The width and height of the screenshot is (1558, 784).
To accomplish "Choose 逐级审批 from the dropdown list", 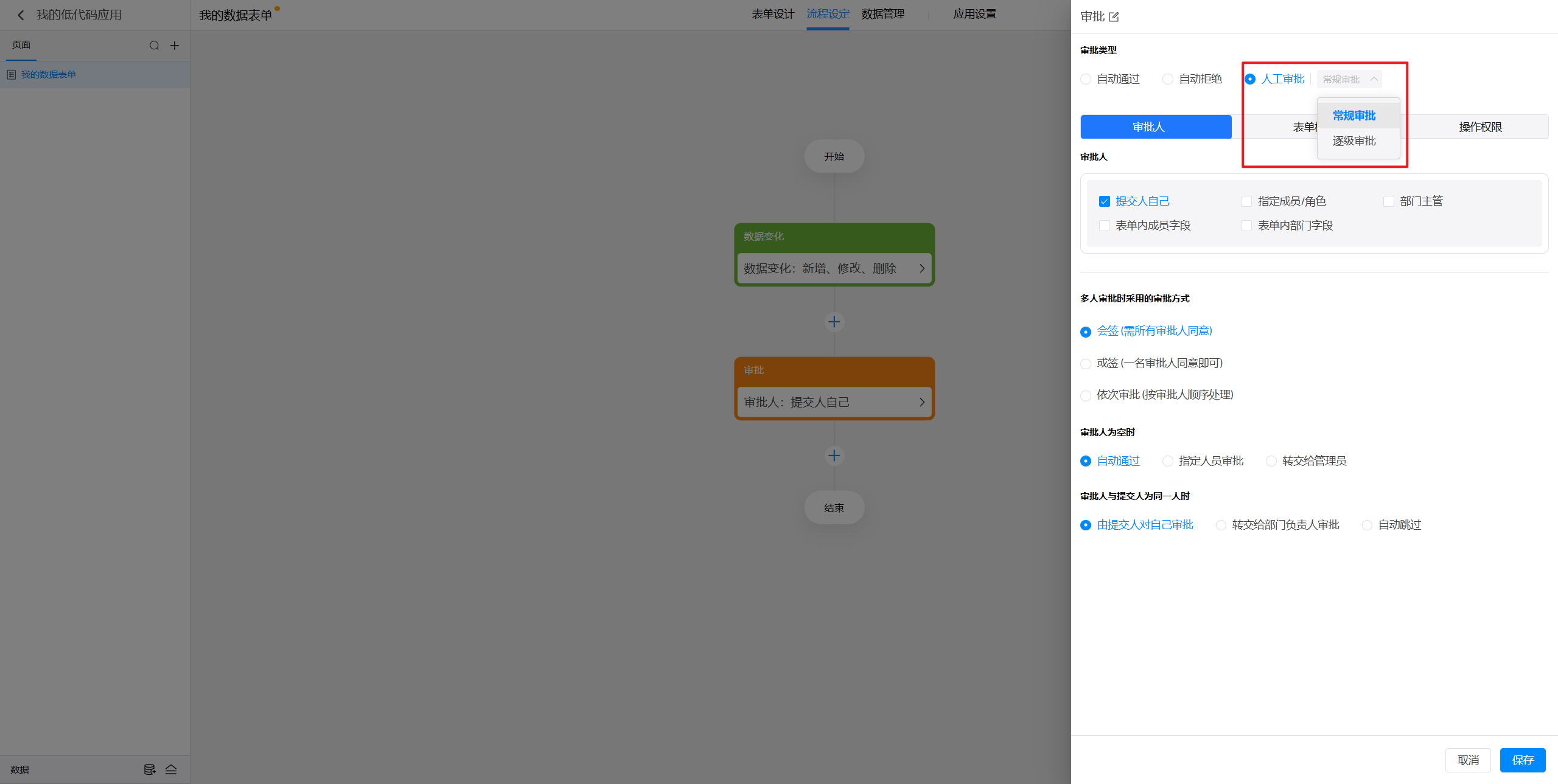I will pos(1354,141).
